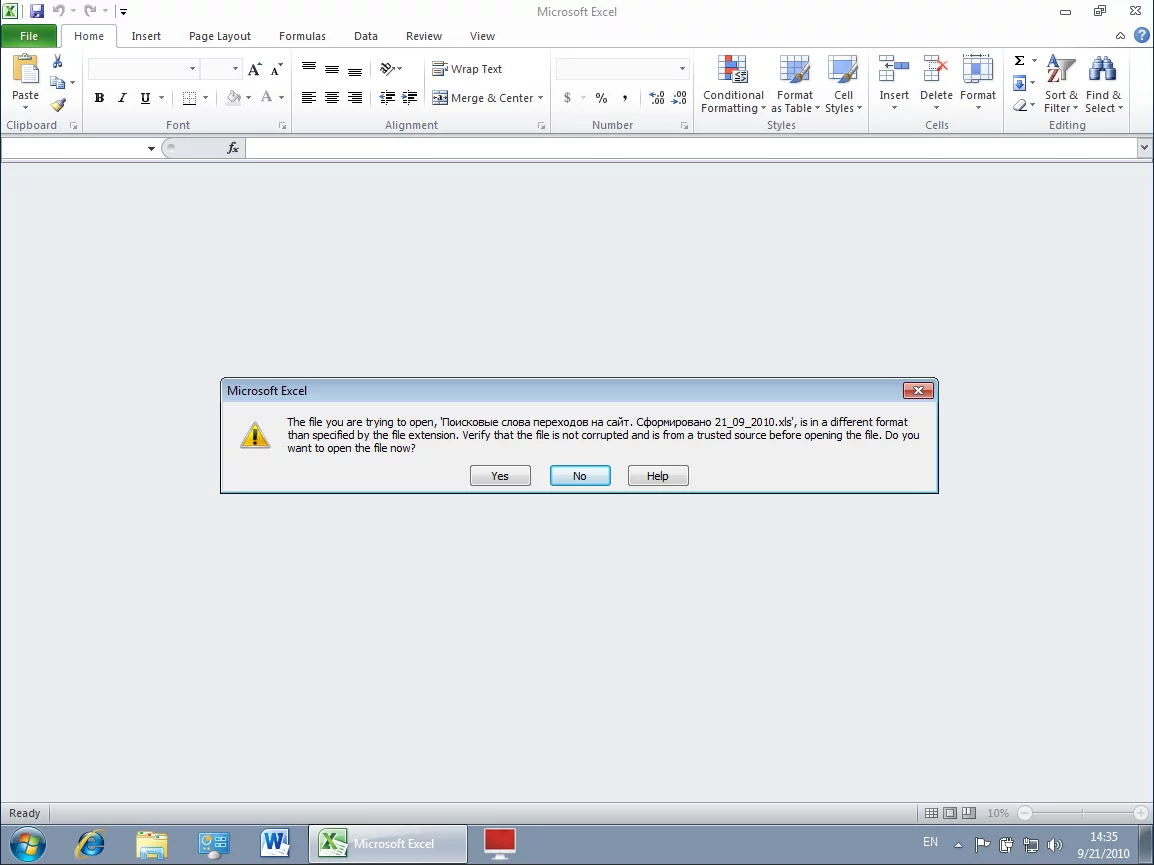Toggle Bold formatting
This screenshot has width=1154, height=865.
click(x=99, y=98)
